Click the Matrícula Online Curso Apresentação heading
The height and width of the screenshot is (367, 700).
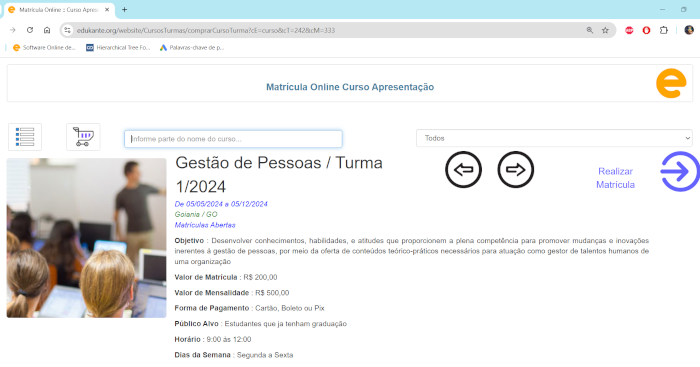coord(350,87)
